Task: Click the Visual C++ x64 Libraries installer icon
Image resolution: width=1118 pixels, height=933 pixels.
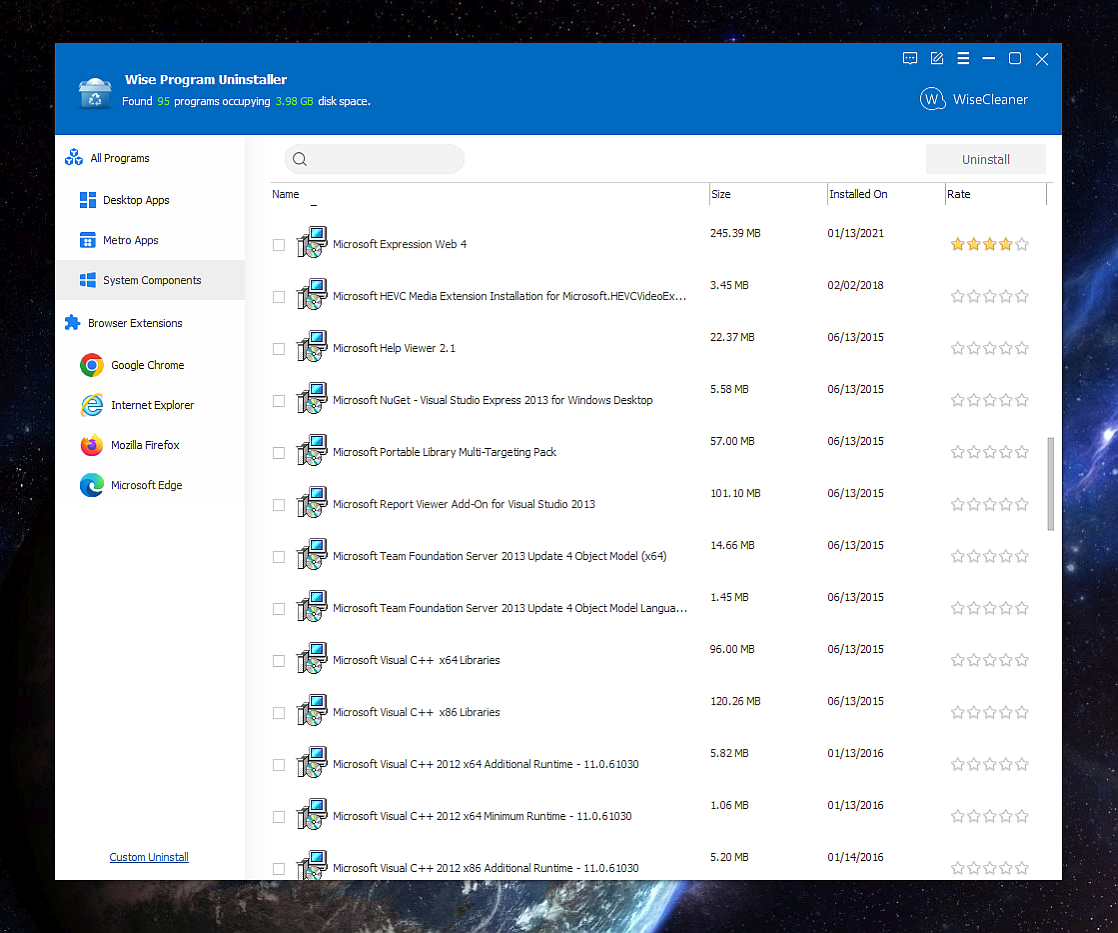Action: tap(312, 659)
